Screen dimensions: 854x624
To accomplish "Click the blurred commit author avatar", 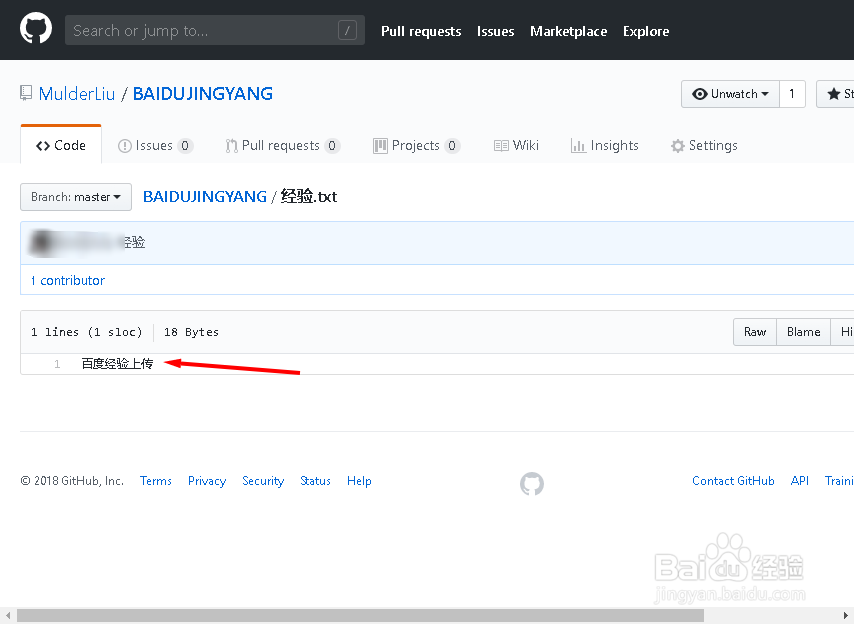I will pyautogui.click(x=43, y=243).
